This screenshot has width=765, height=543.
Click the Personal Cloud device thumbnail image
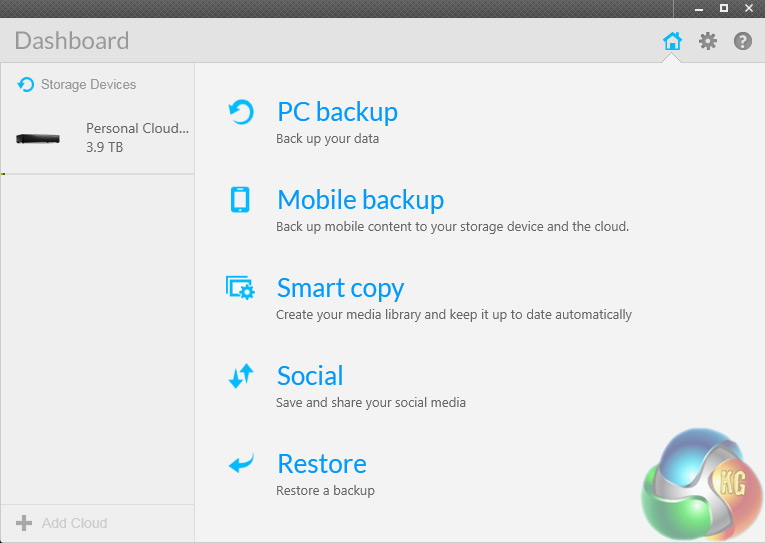38,138
